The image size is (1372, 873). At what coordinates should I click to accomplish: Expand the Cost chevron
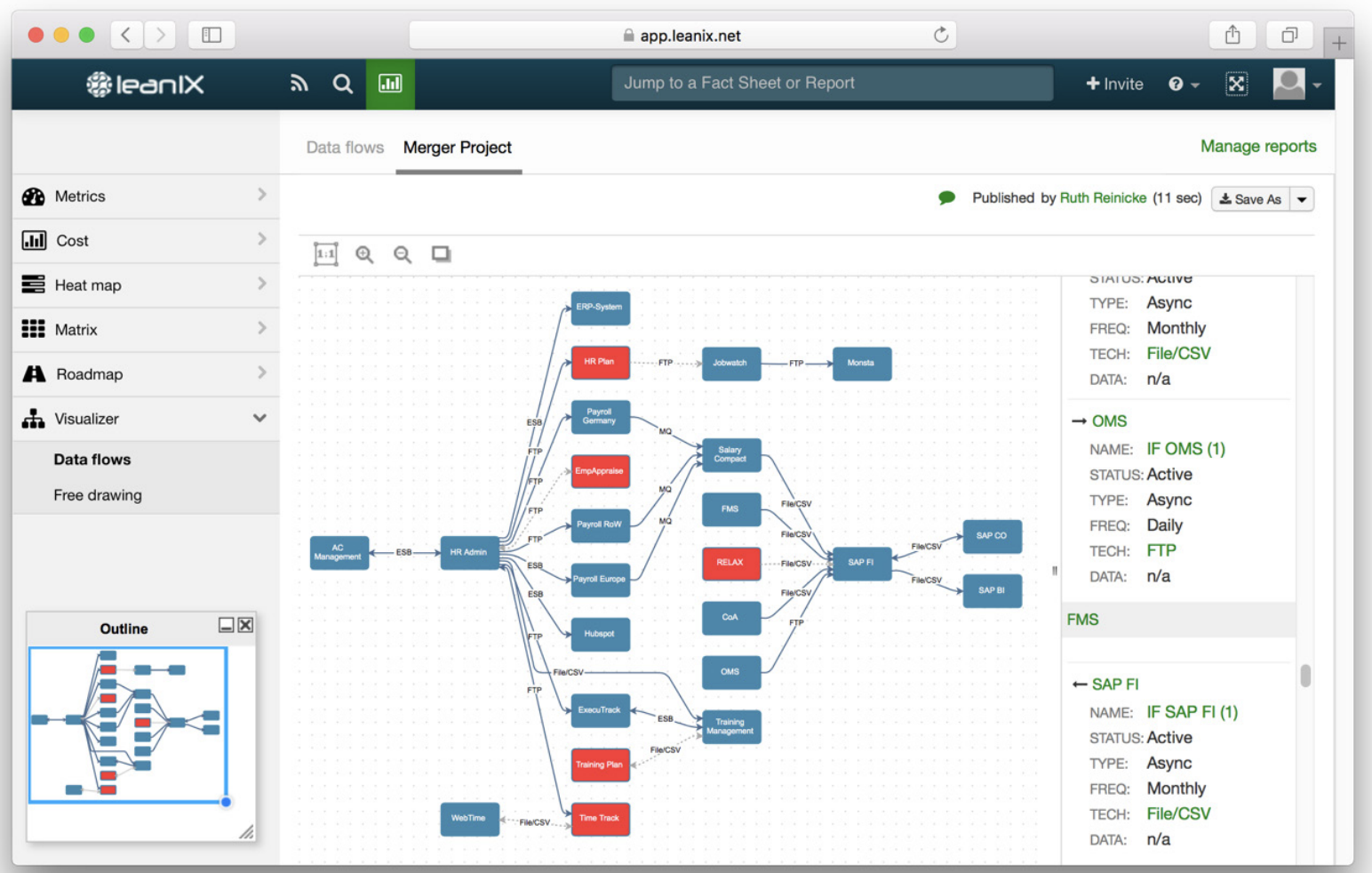click(x=261, y=238)
